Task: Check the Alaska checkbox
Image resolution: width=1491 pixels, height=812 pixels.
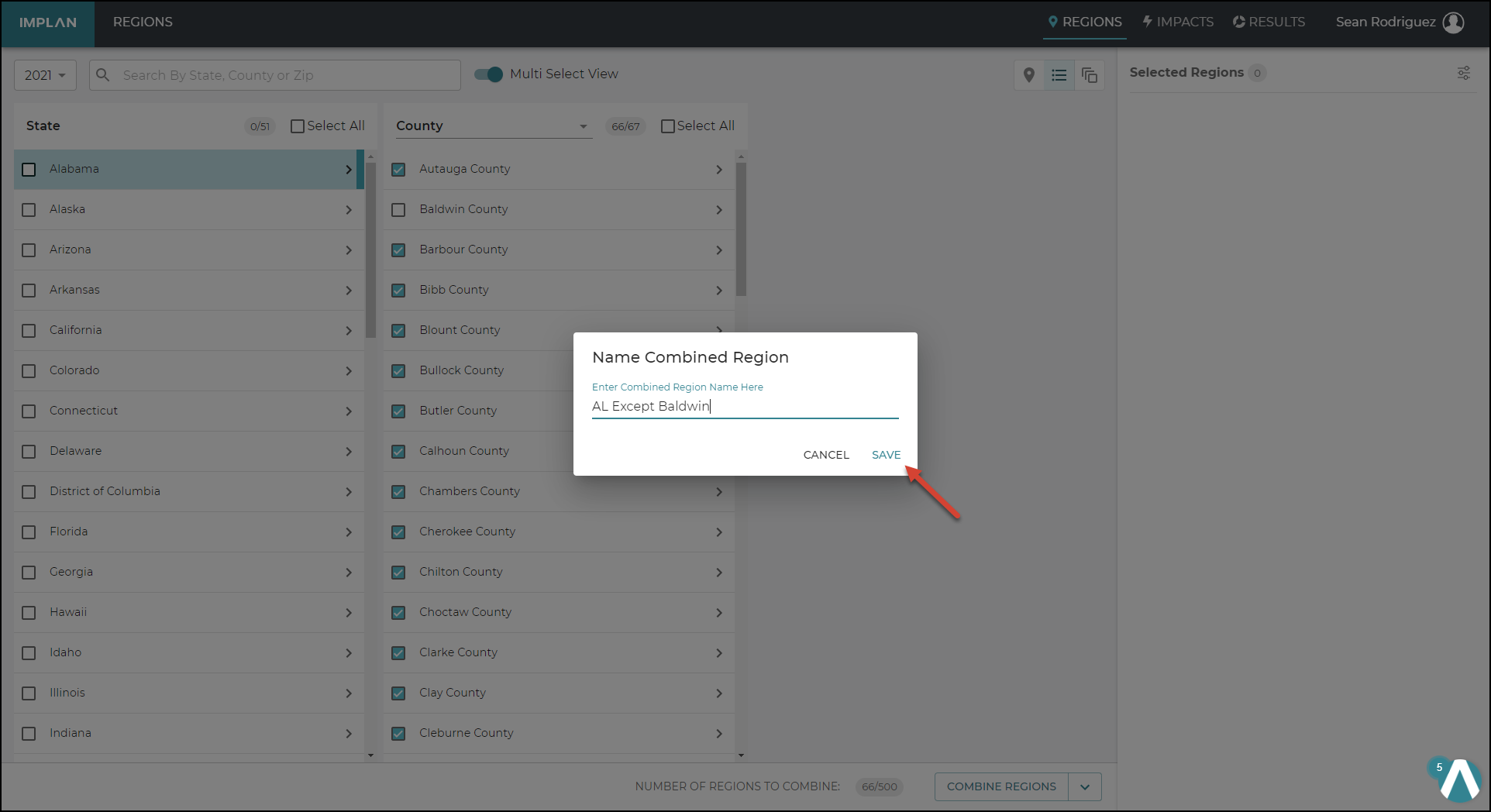Action: (x=29, y=209)
